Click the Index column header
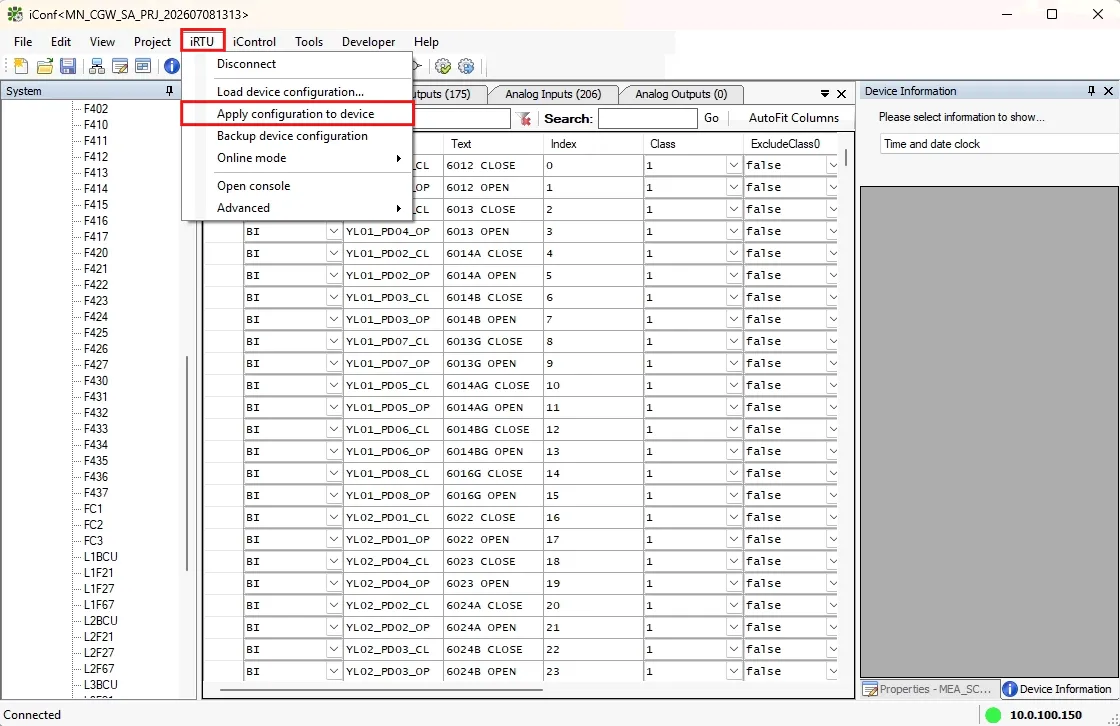 593,144
